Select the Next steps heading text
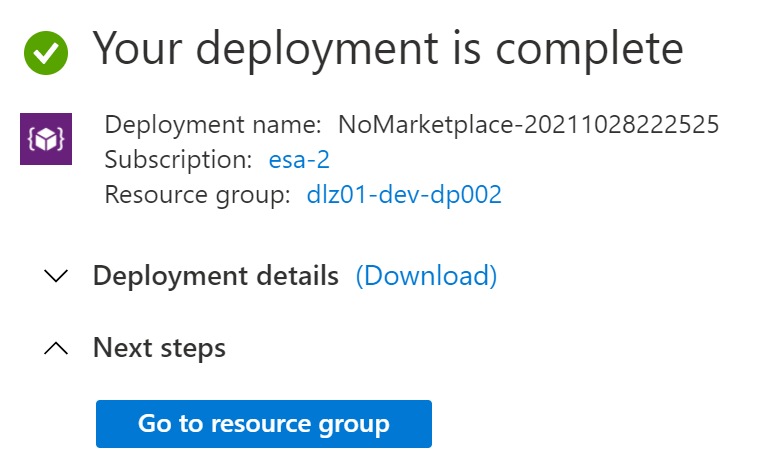This screenshot has height=469, width=771. click(x=159, y=348)
